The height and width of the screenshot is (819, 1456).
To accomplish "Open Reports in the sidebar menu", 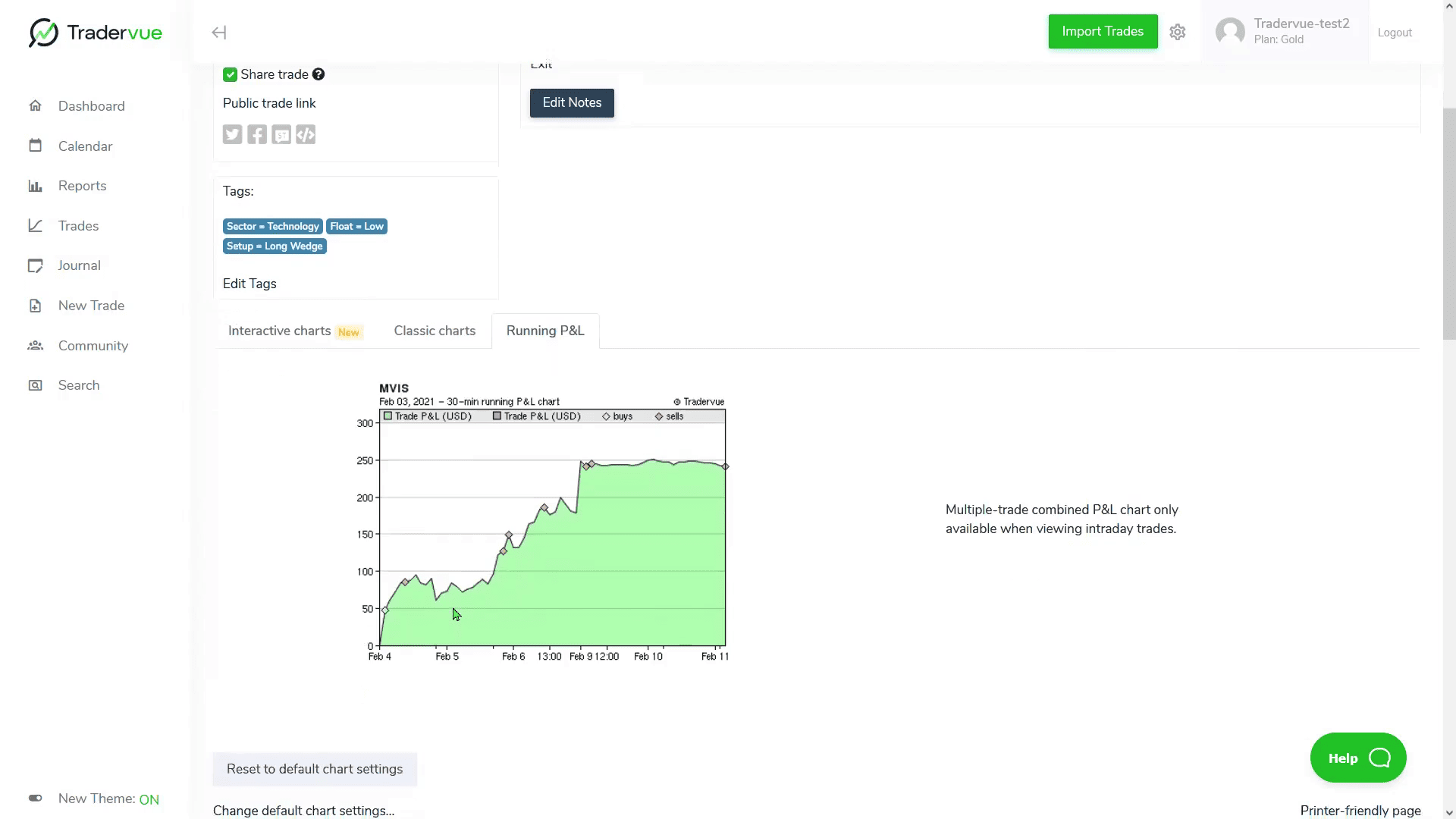I will pos(82,186).
